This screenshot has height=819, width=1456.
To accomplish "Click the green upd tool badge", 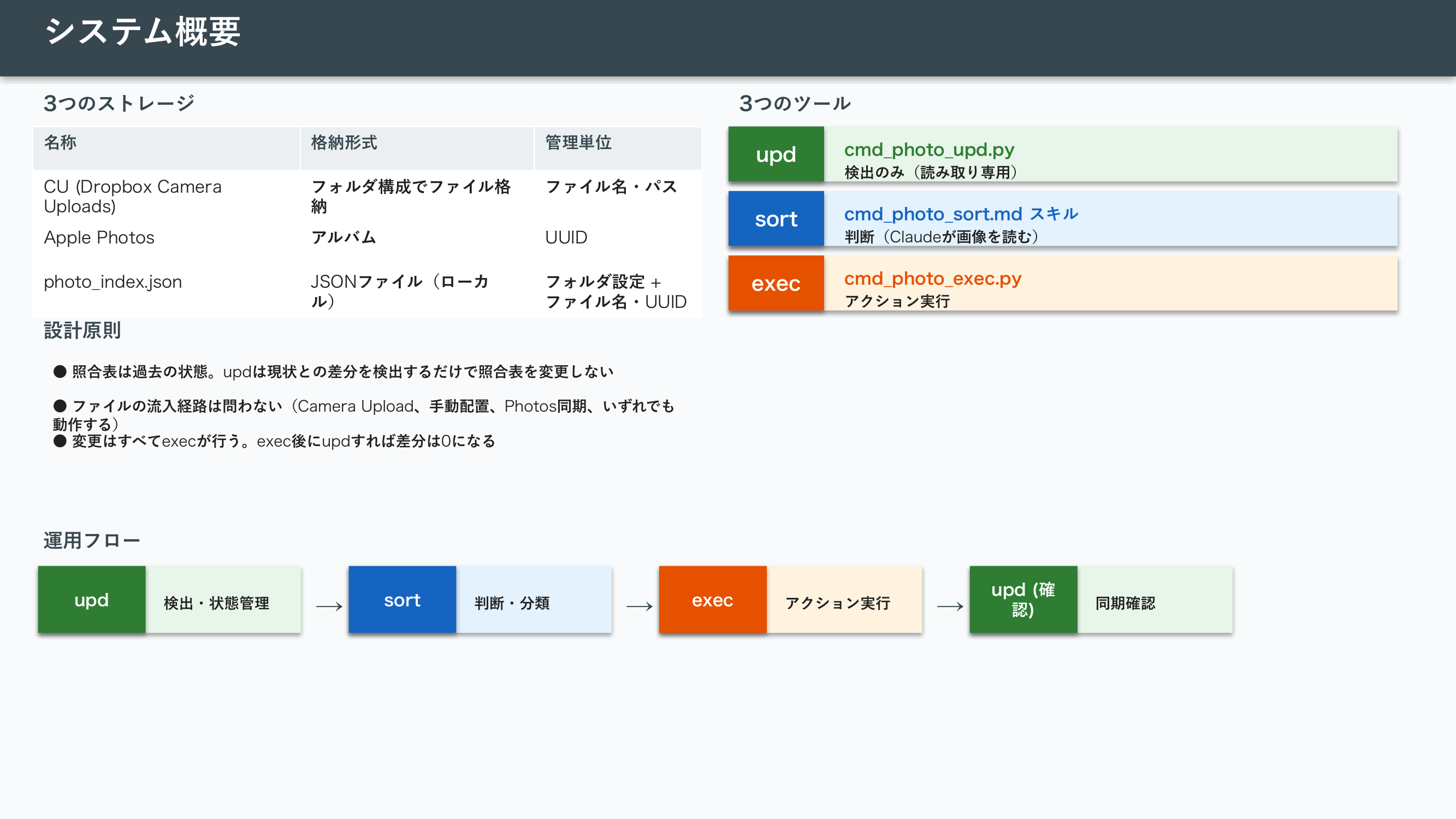I will point(776,155).
